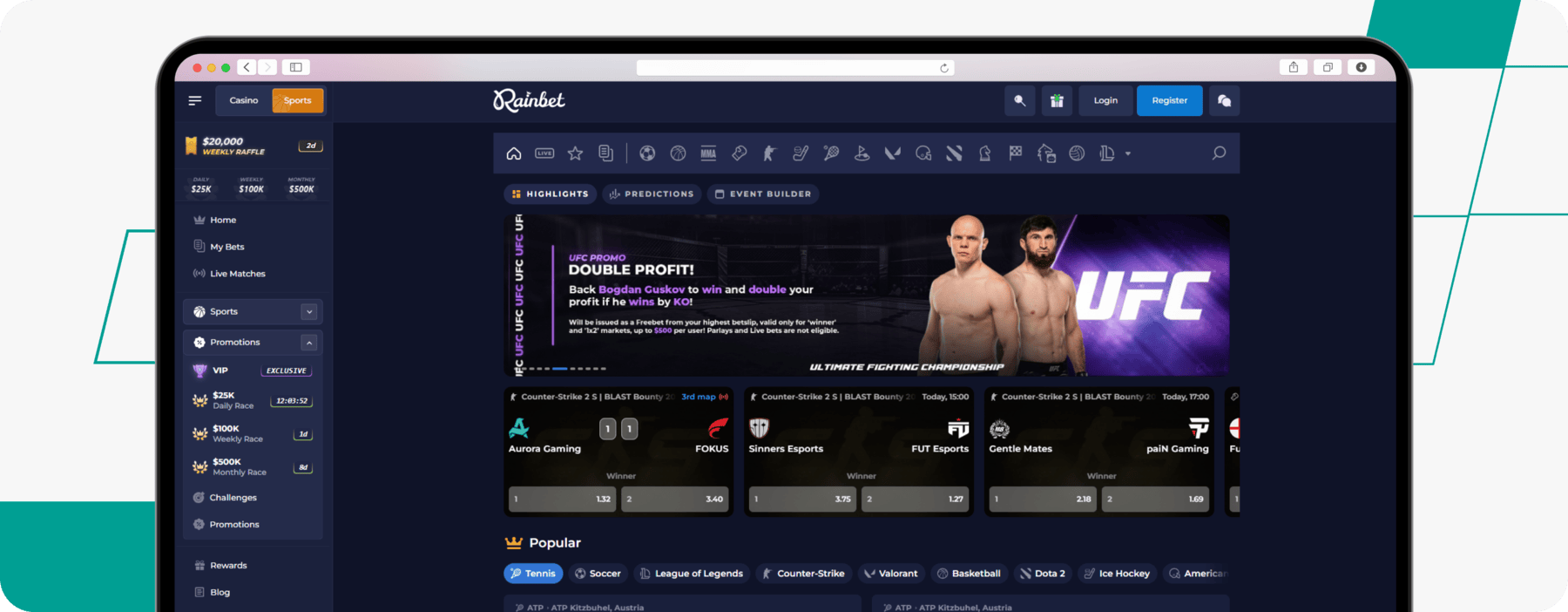Select the MMA sport icon
The width and height of the screenshot is (1568, 612).
[708, 153]
